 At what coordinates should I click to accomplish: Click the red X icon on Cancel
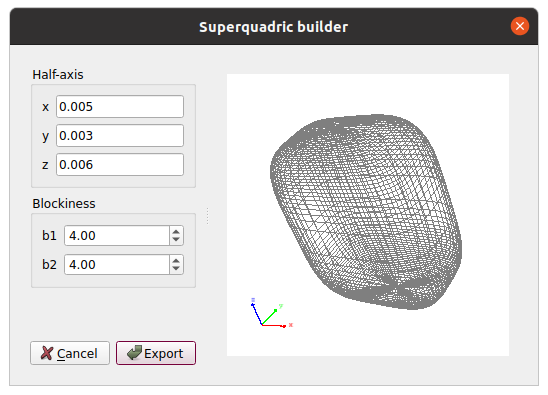47,353
